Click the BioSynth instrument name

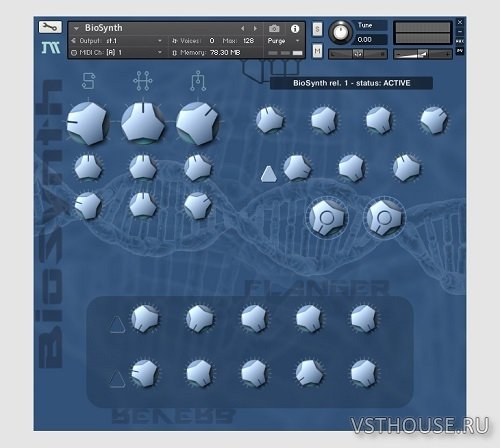[104, 28]
